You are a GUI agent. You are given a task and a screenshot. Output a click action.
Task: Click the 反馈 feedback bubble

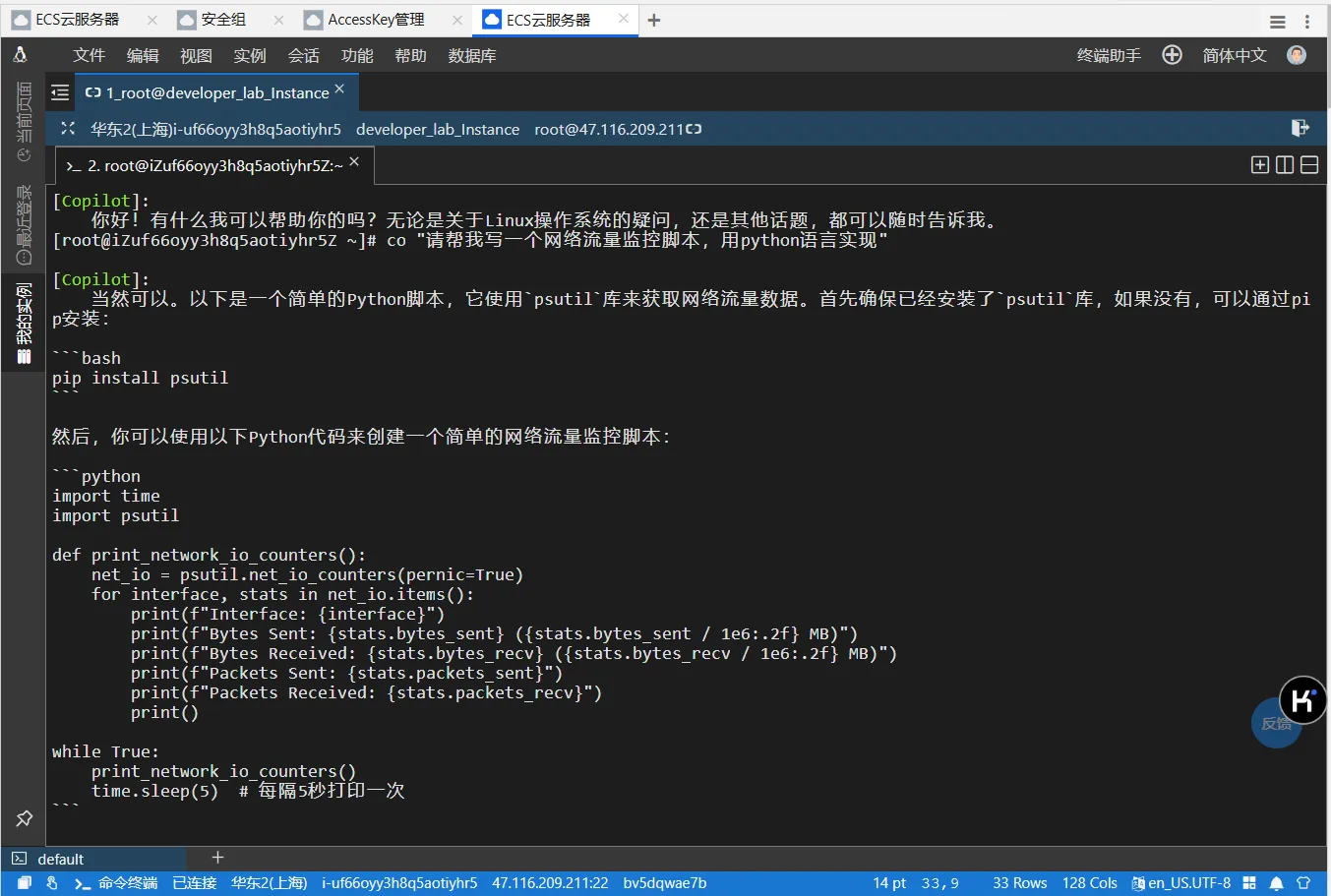1274,724
